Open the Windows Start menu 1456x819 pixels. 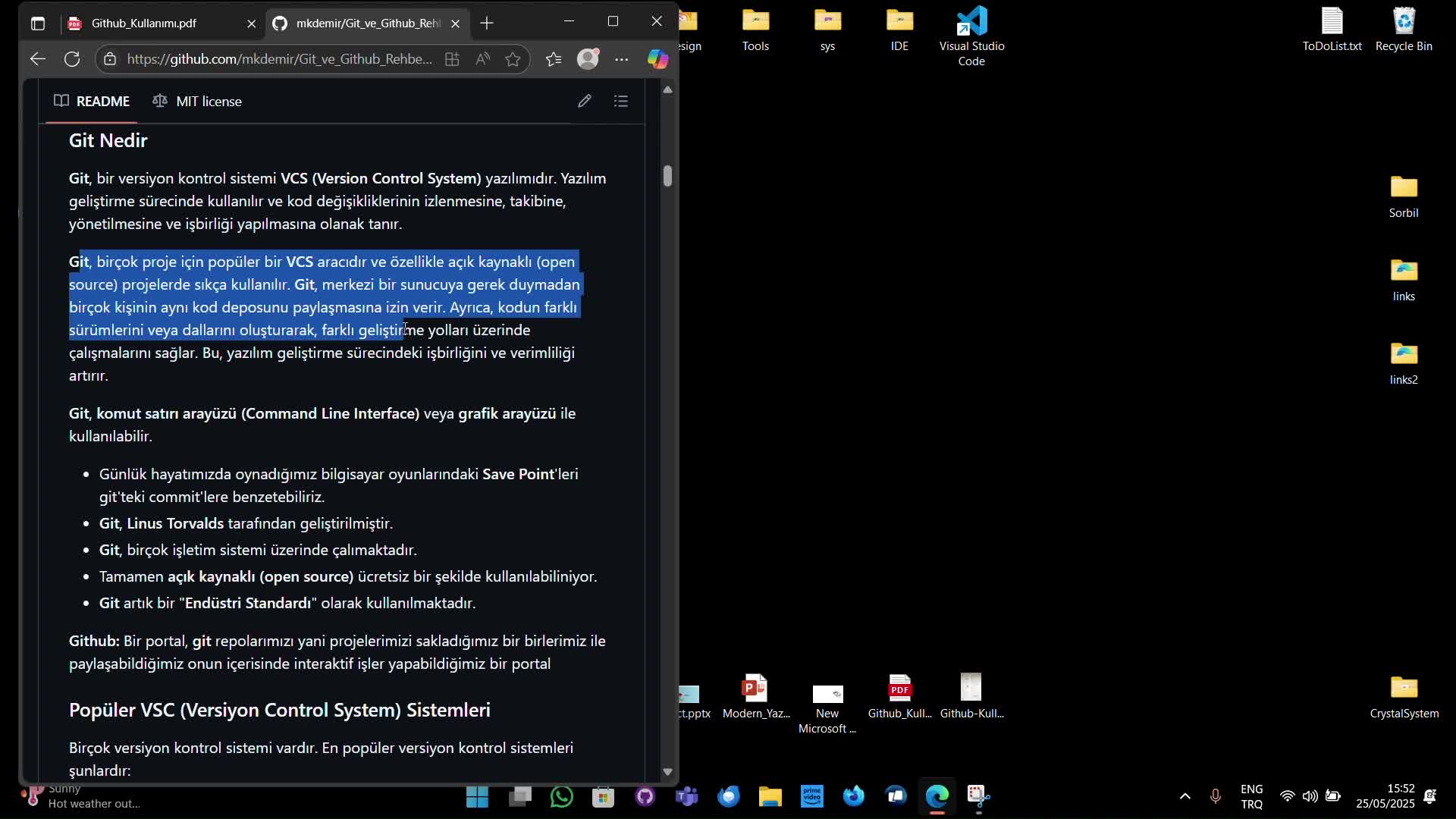coord(477,796)
